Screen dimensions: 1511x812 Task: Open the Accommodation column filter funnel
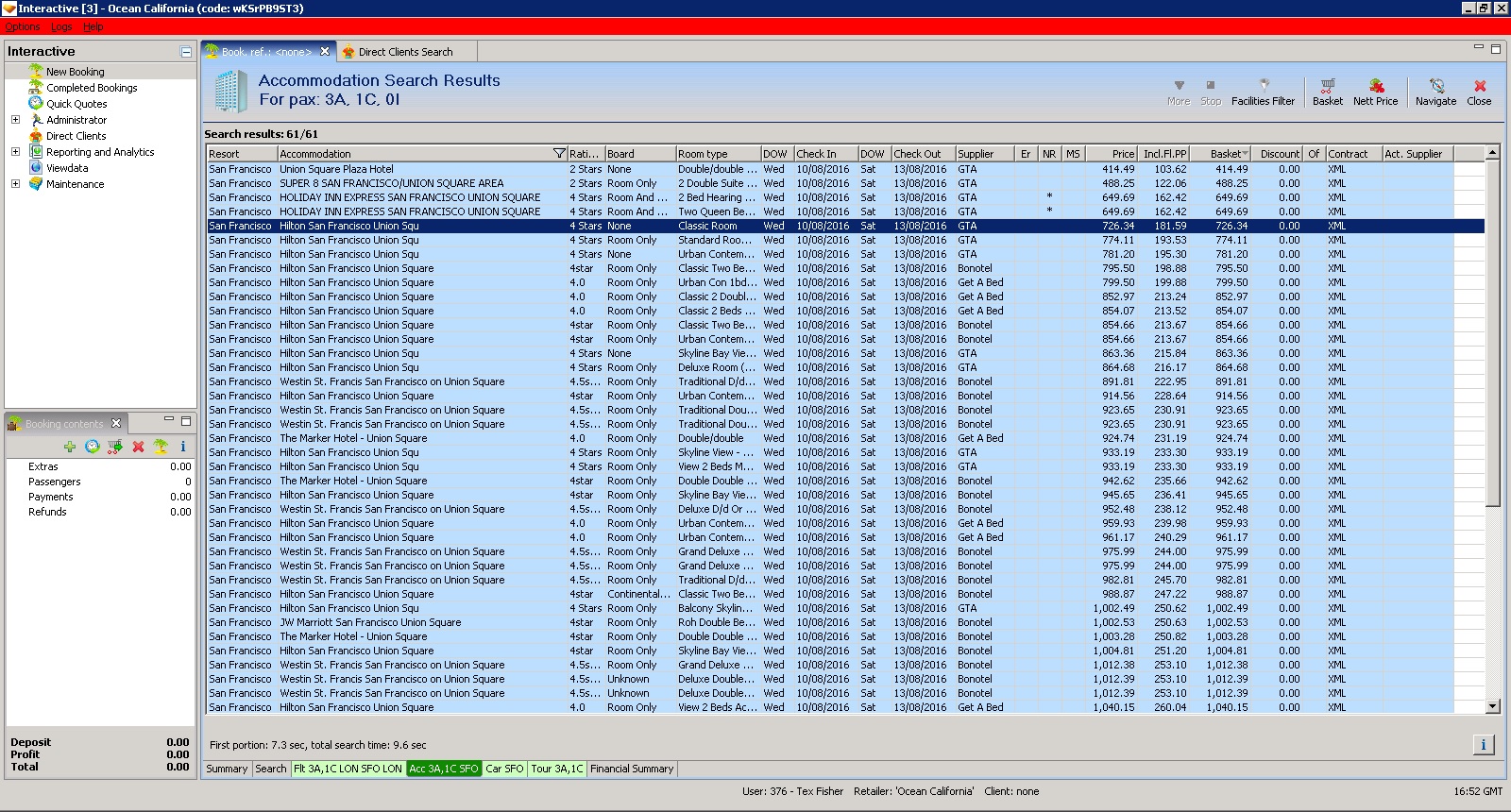point(559,154)
